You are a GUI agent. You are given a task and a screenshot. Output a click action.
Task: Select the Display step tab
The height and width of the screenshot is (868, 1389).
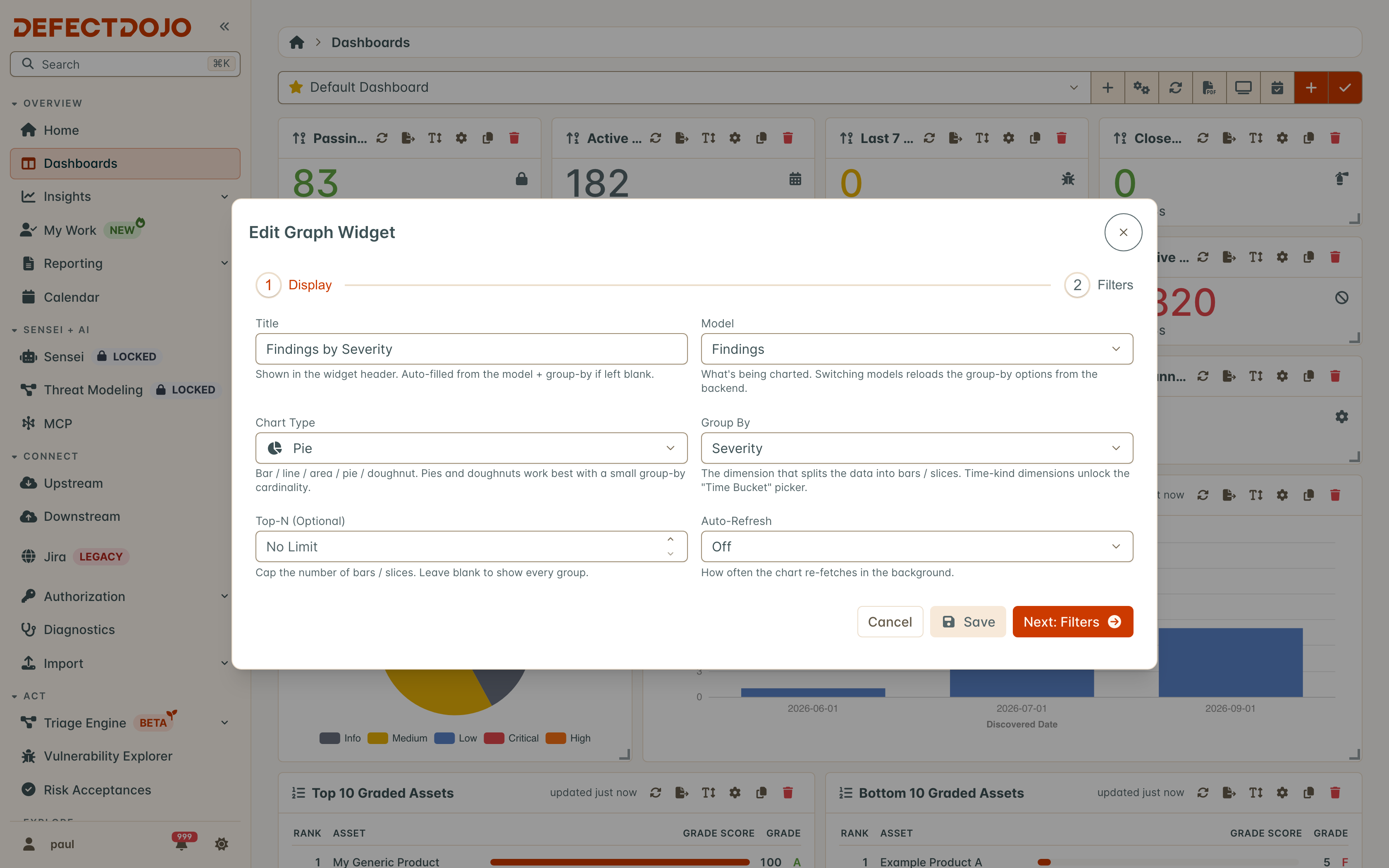[x=294, y=285]
